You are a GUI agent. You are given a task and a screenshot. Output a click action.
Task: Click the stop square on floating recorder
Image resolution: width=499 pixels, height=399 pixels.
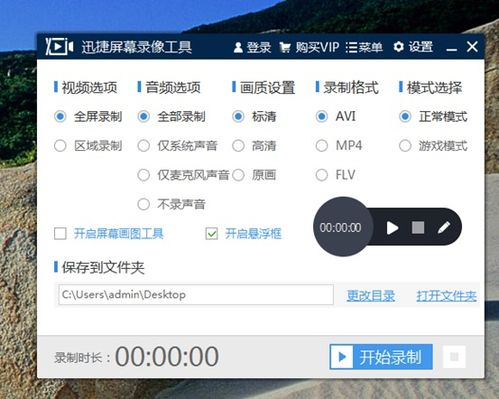pyautogui.click(x=418, y=228)
